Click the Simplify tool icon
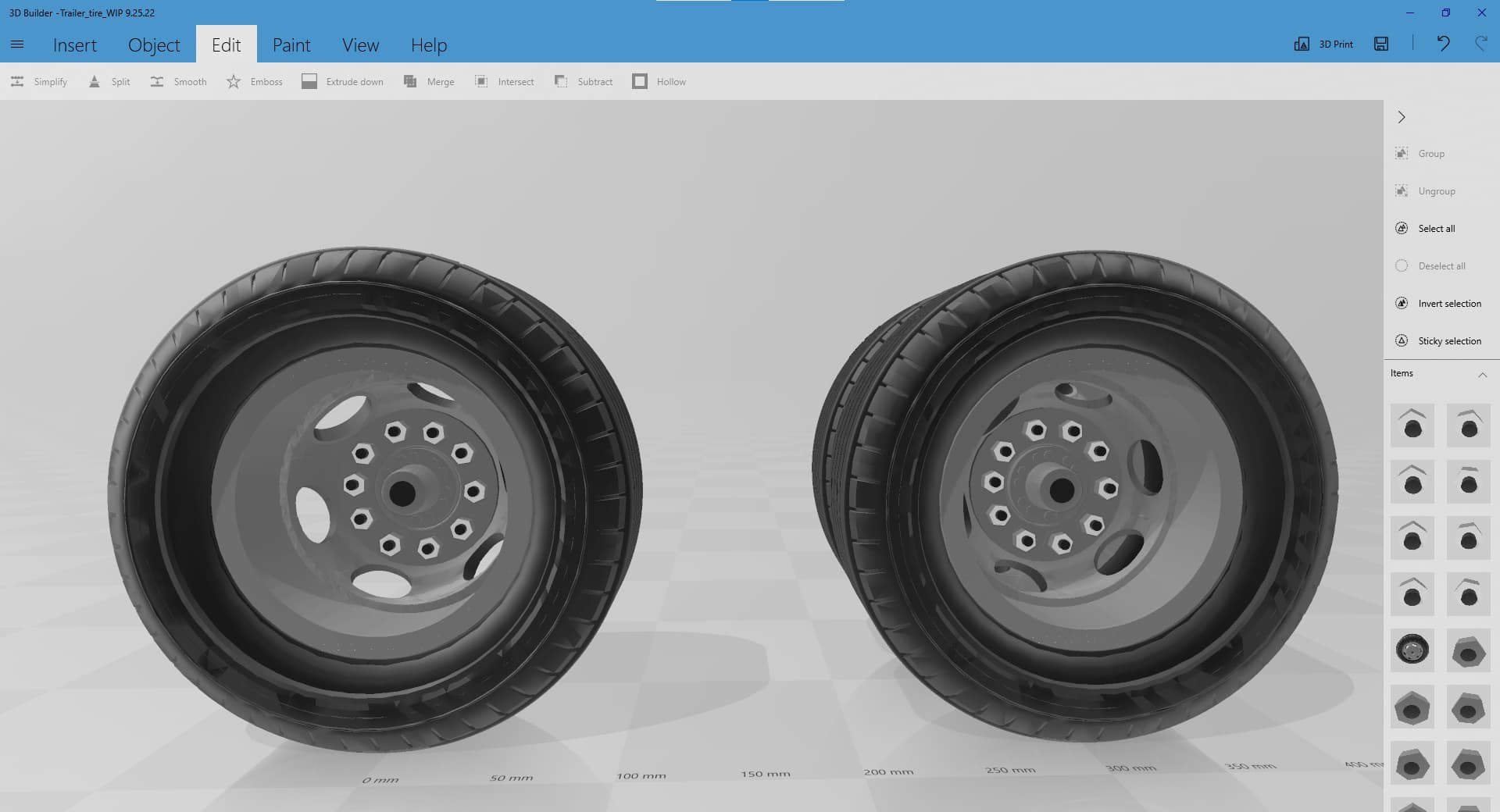This screenshot has height=812, width=1500. (17, 81)
